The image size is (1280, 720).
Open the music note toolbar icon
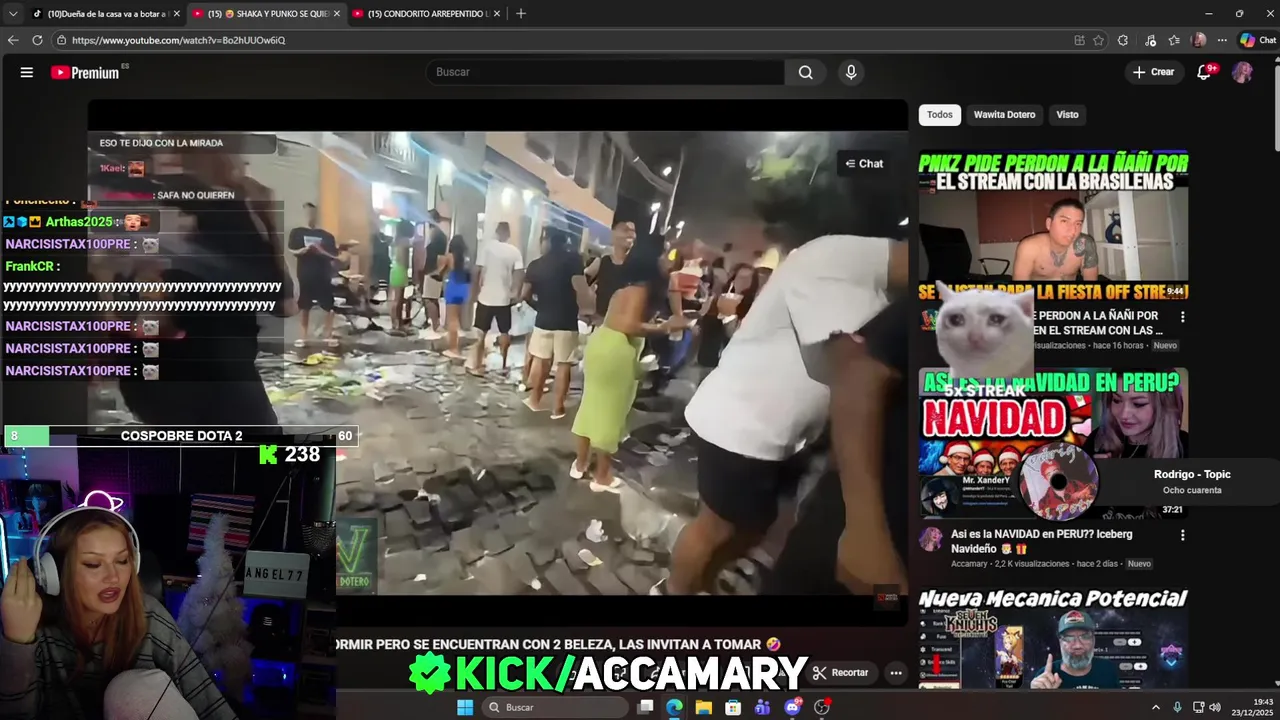click(x=1151, y=40)
